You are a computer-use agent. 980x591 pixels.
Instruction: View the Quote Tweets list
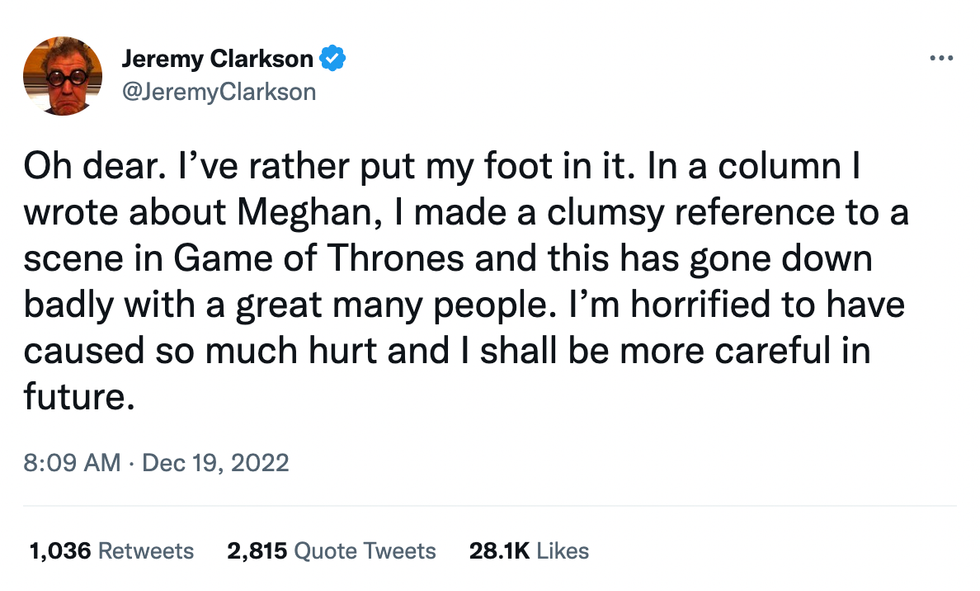click(x=365, y=551)
